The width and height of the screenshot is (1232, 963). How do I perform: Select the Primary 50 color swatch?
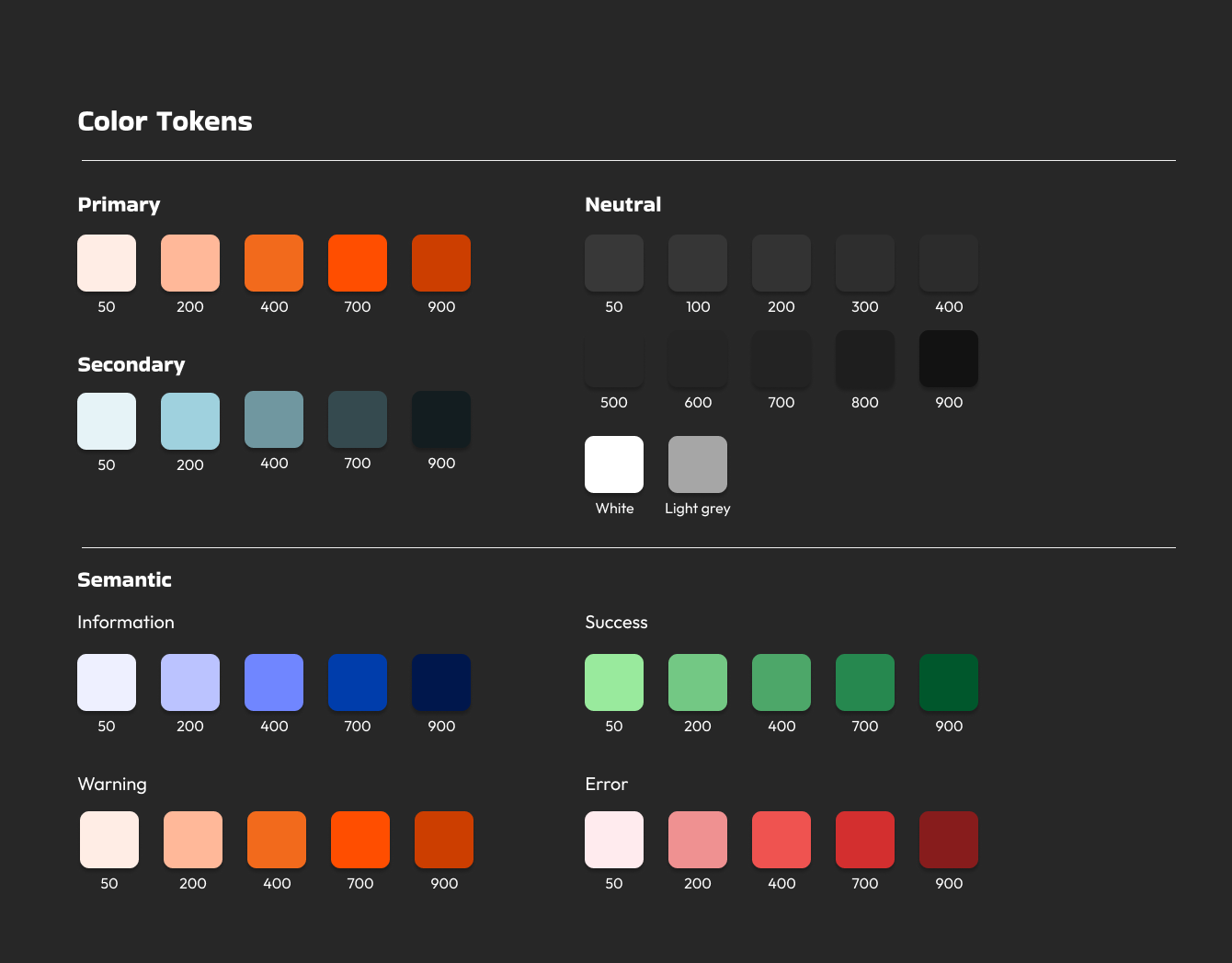click(x=107, y=262)
